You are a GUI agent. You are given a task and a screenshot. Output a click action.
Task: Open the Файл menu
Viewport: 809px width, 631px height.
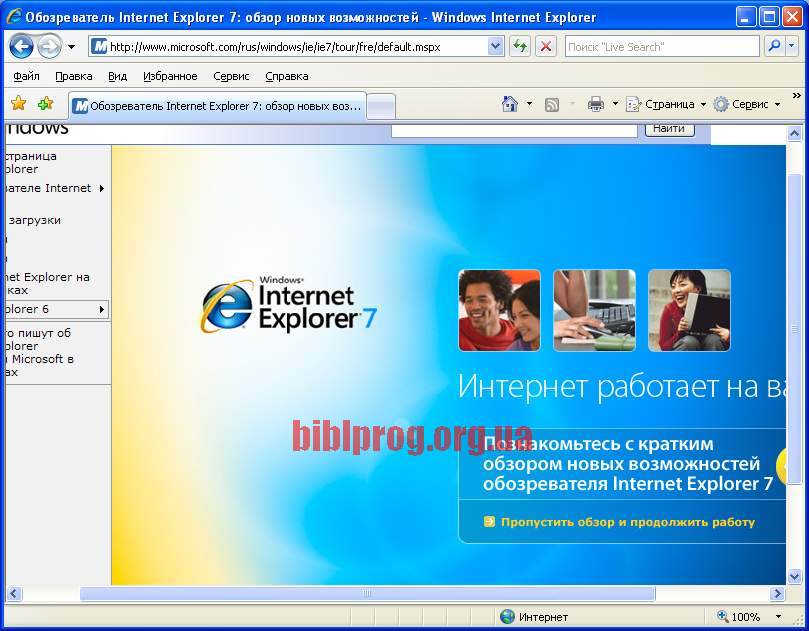pos(26,76)
